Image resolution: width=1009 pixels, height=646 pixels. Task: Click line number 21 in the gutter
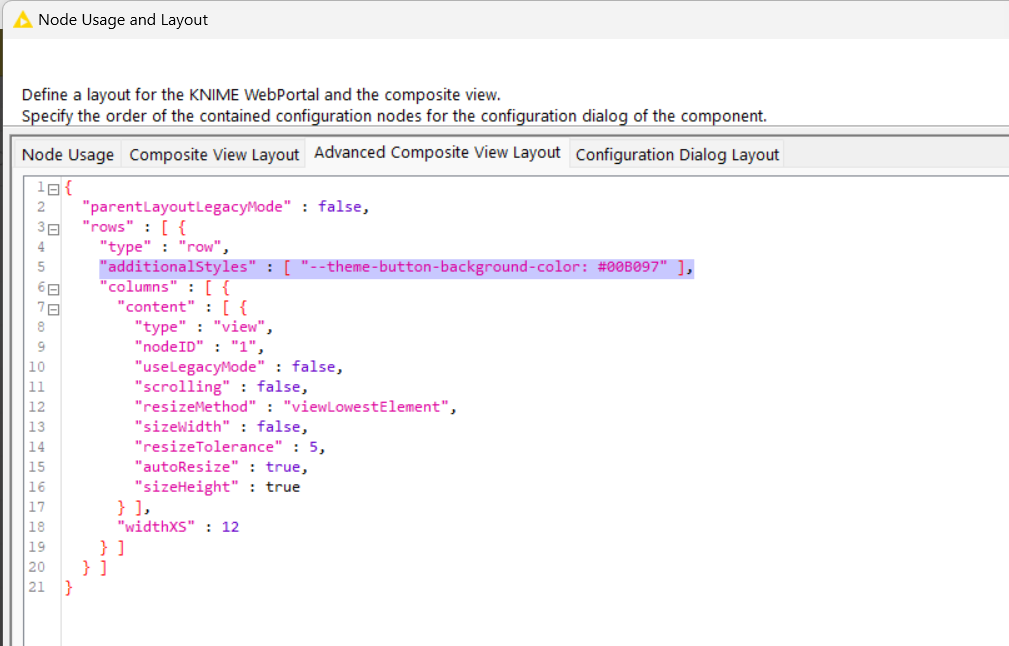tap(37, 587)
